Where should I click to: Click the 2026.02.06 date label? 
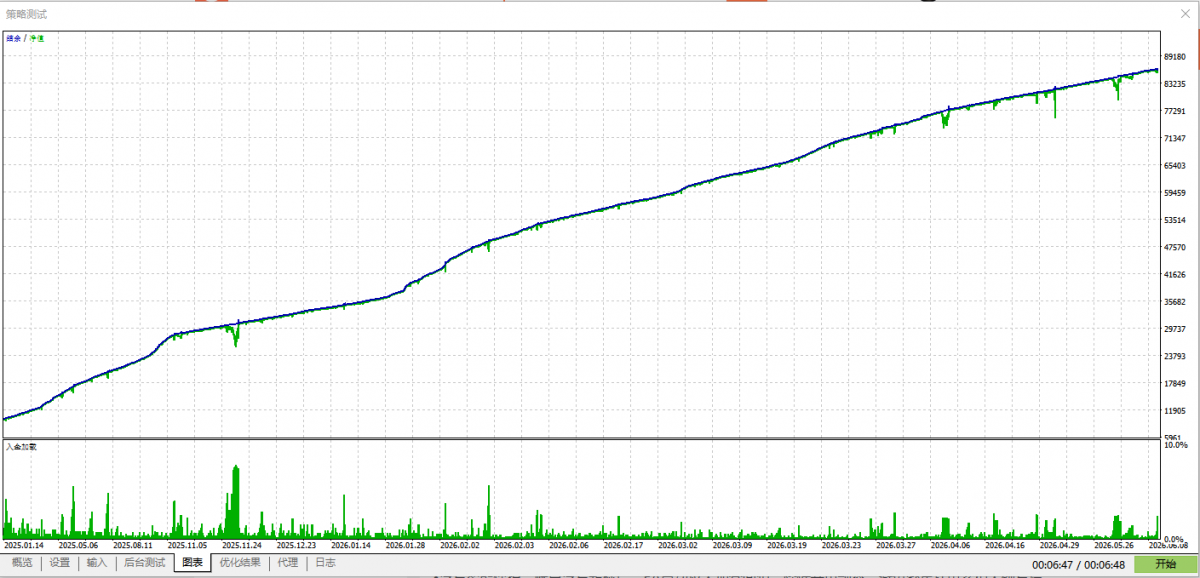pos(568,546)
